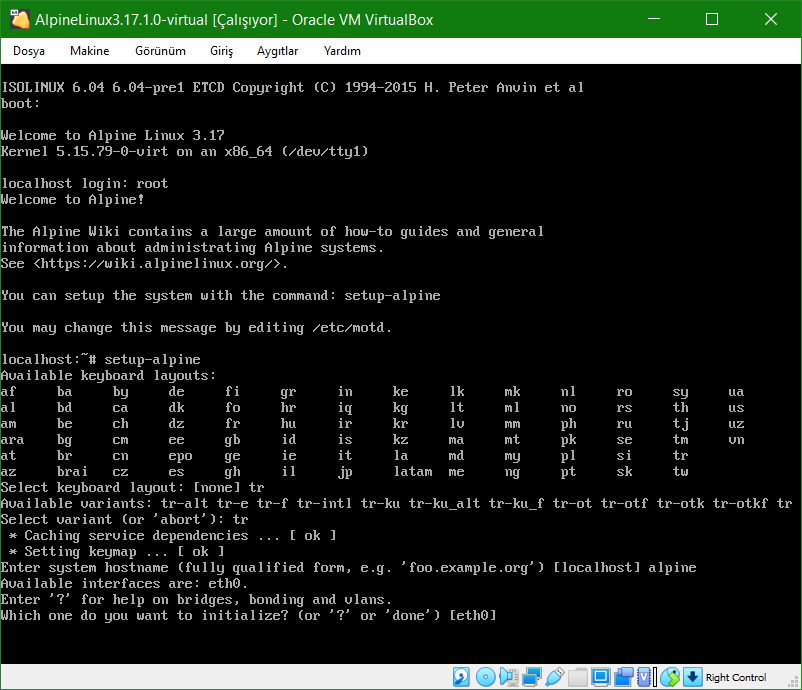Image resolution: width=802 pixels, height=690 pixels.
Task: Click the Right Control host key label
Action: [x=736, y=677]
